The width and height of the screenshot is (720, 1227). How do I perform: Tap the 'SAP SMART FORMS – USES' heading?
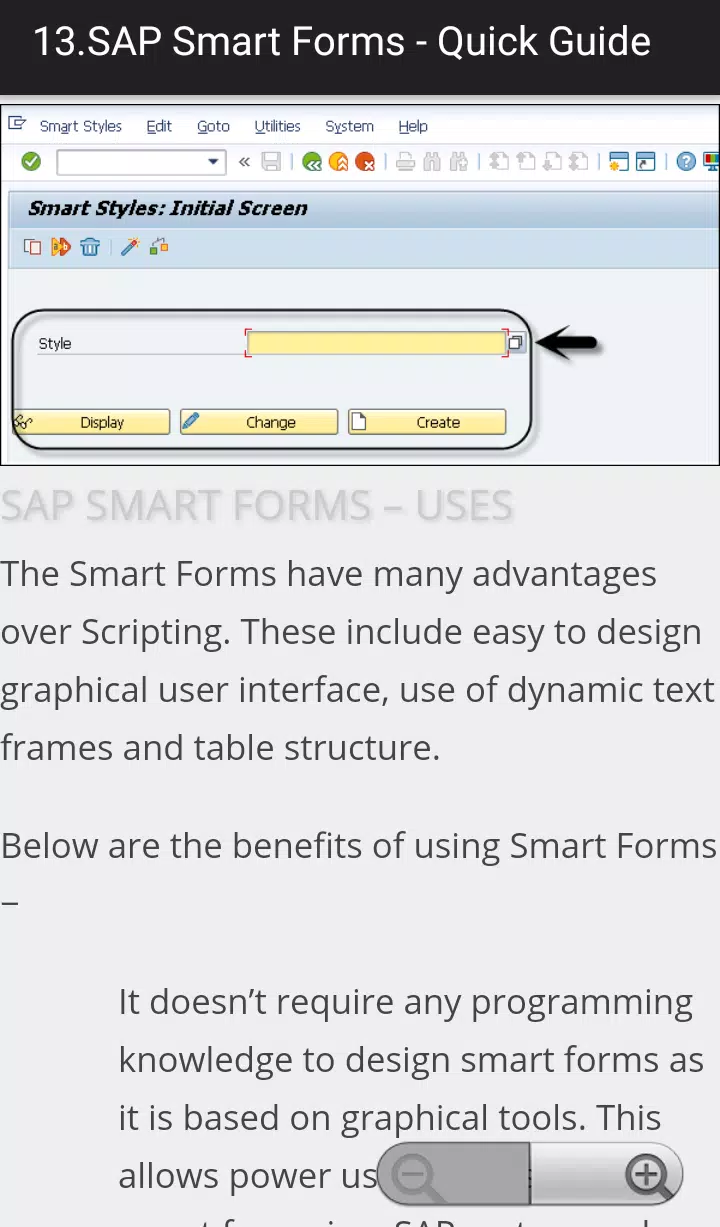tap(257, 506)
